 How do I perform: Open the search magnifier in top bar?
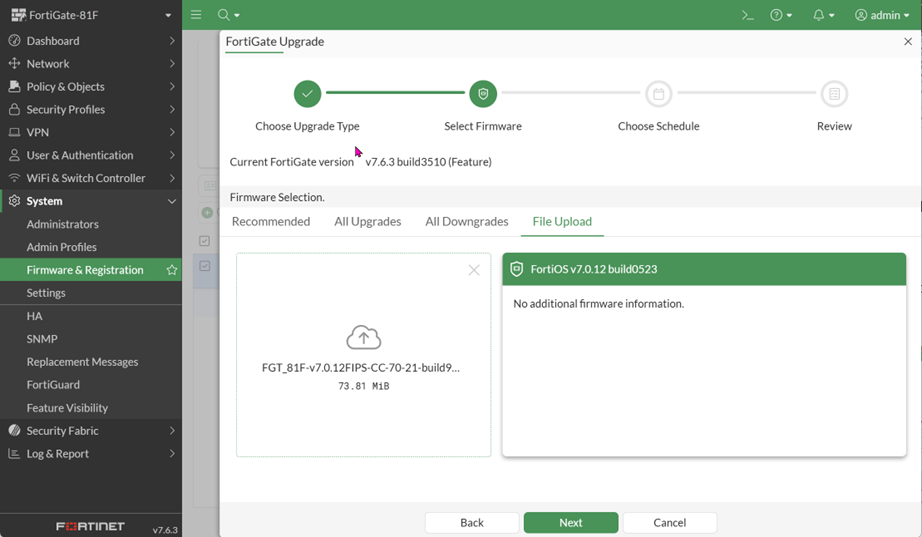(224, 15)
